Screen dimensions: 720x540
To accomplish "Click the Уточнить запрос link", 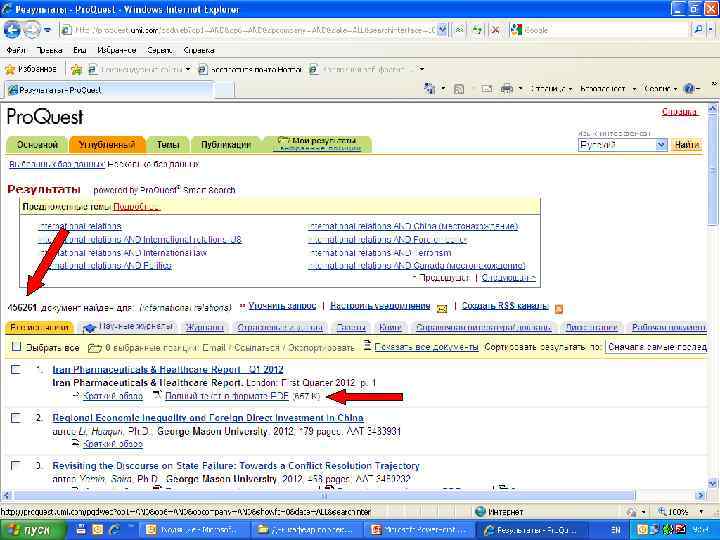I will pyautogui.click(x=282, y=306).
